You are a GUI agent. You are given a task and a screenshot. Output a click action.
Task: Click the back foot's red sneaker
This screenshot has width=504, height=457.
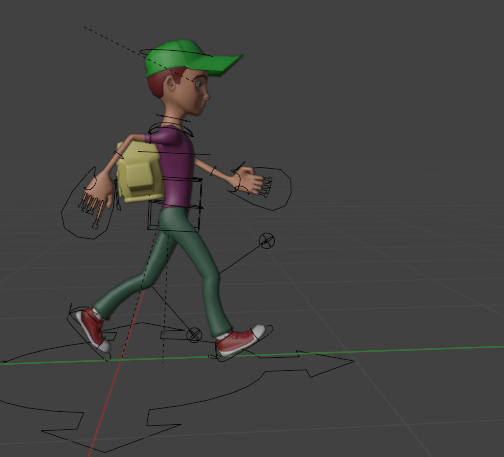point(92,329)
